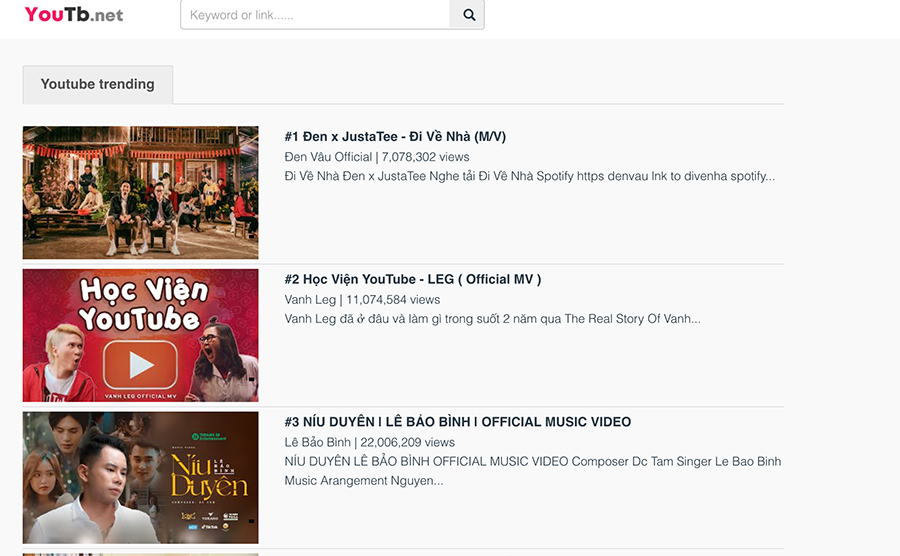This screenshot has height=556, width=900.
Task: Click the play icon on Học Viện YouTube thumbnail
Action: tap(141, 364)
